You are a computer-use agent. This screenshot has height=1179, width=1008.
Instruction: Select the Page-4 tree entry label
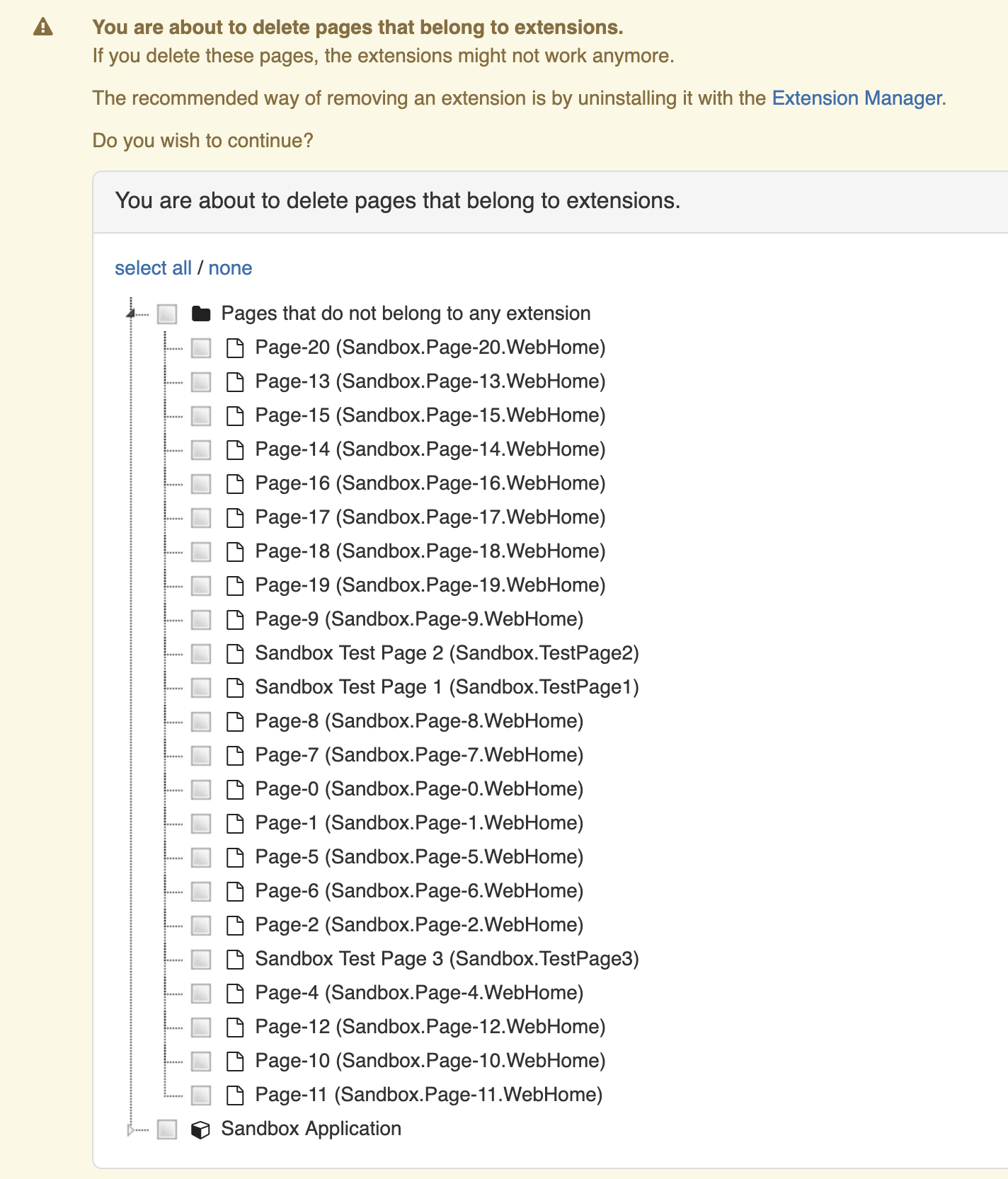(x=419, y=993)
